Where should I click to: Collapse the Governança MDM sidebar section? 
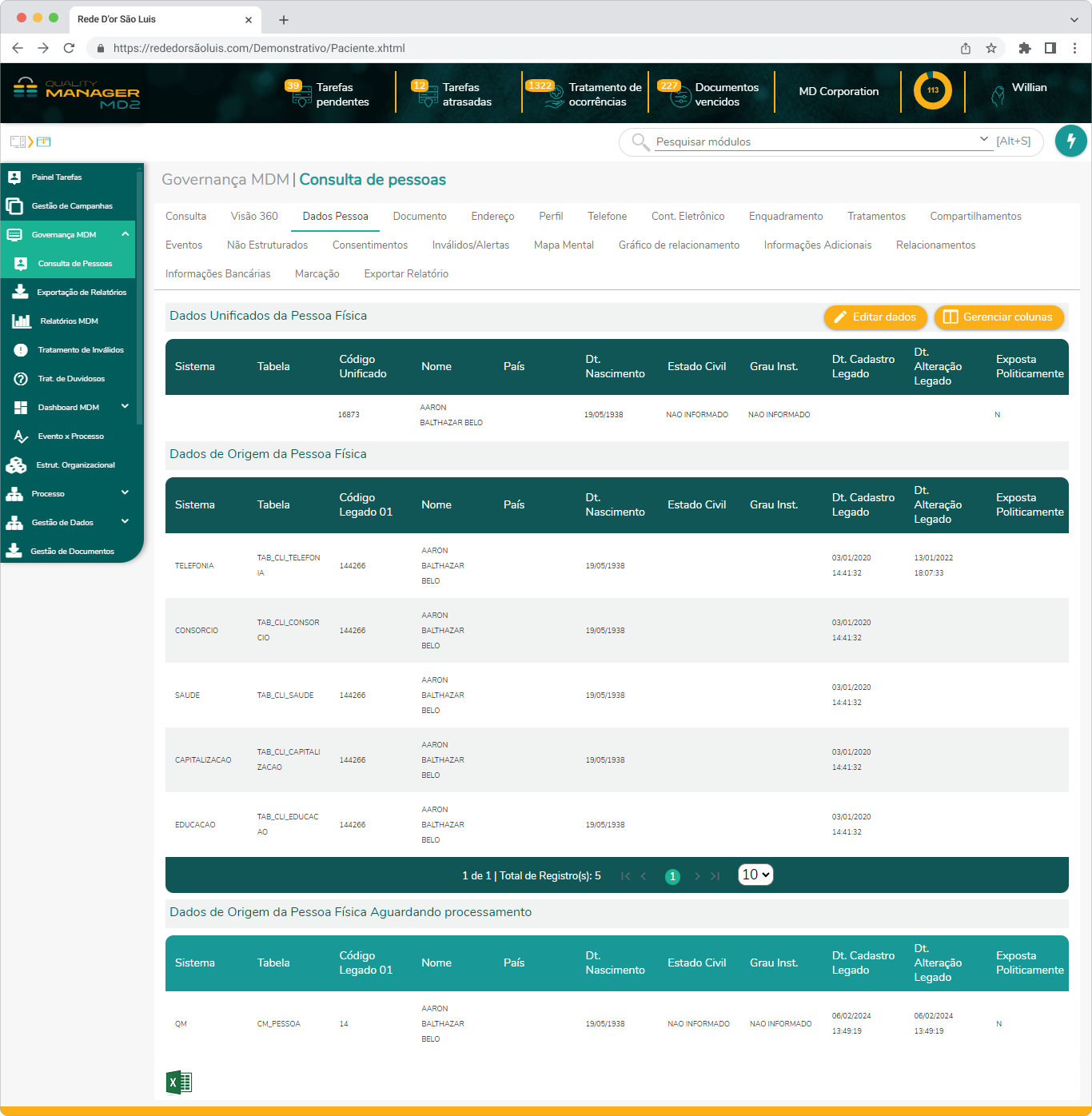click(126, 234)
